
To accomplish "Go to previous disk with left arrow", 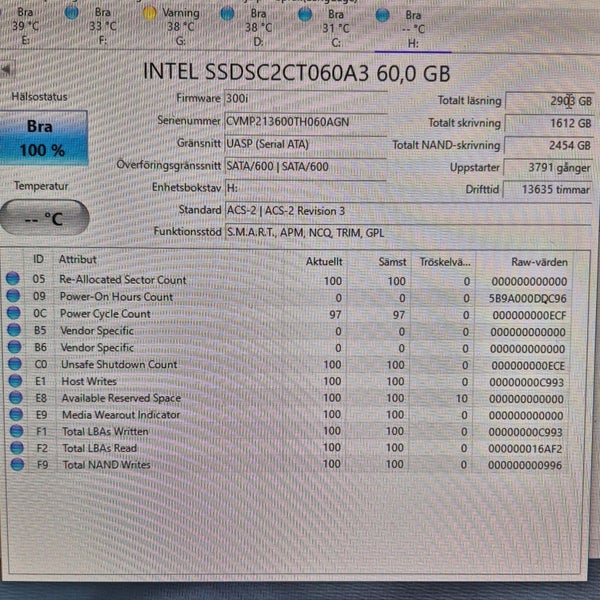I will 5,70.
